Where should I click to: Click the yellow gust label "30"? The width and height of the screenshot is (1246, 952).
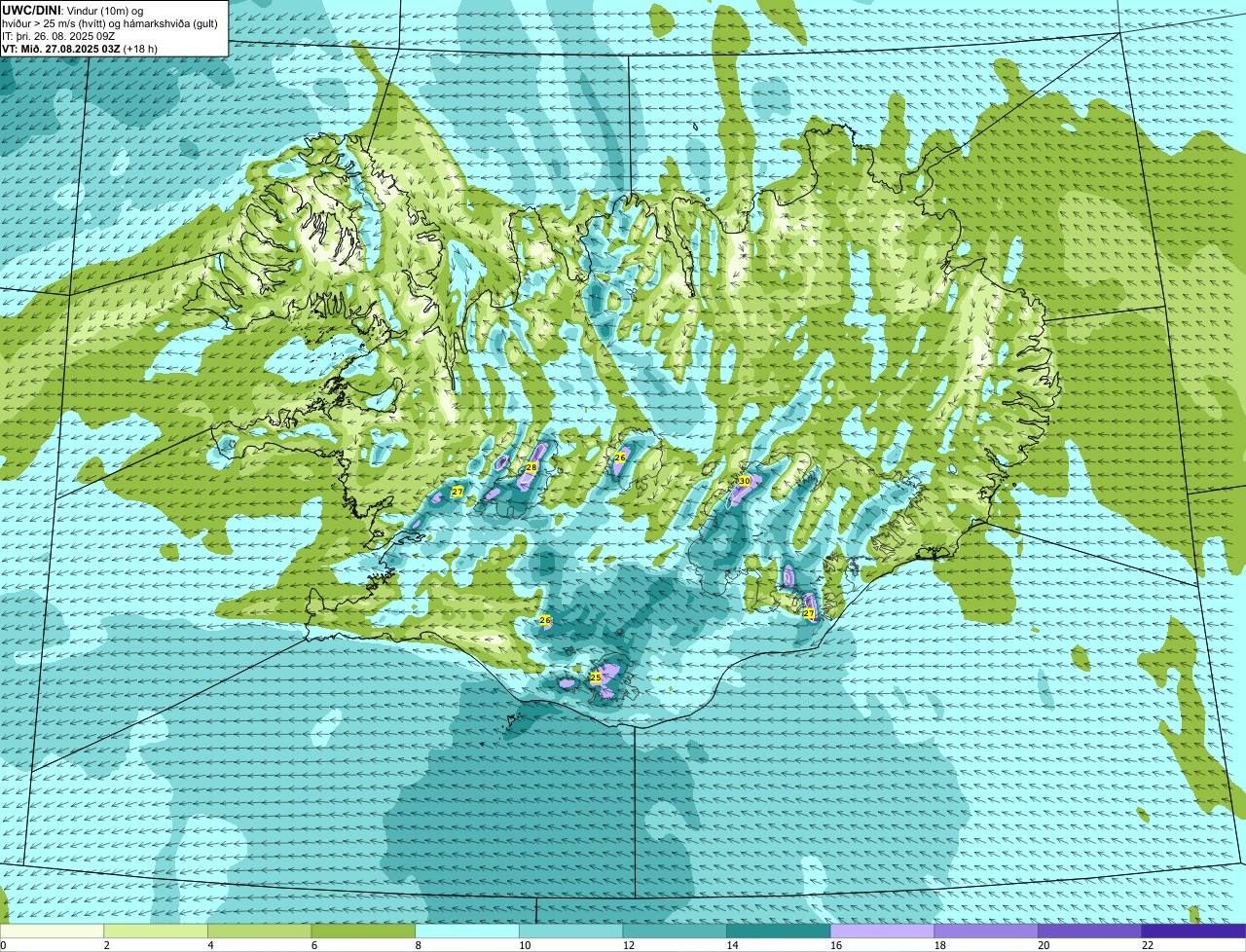tap(745, 481)
